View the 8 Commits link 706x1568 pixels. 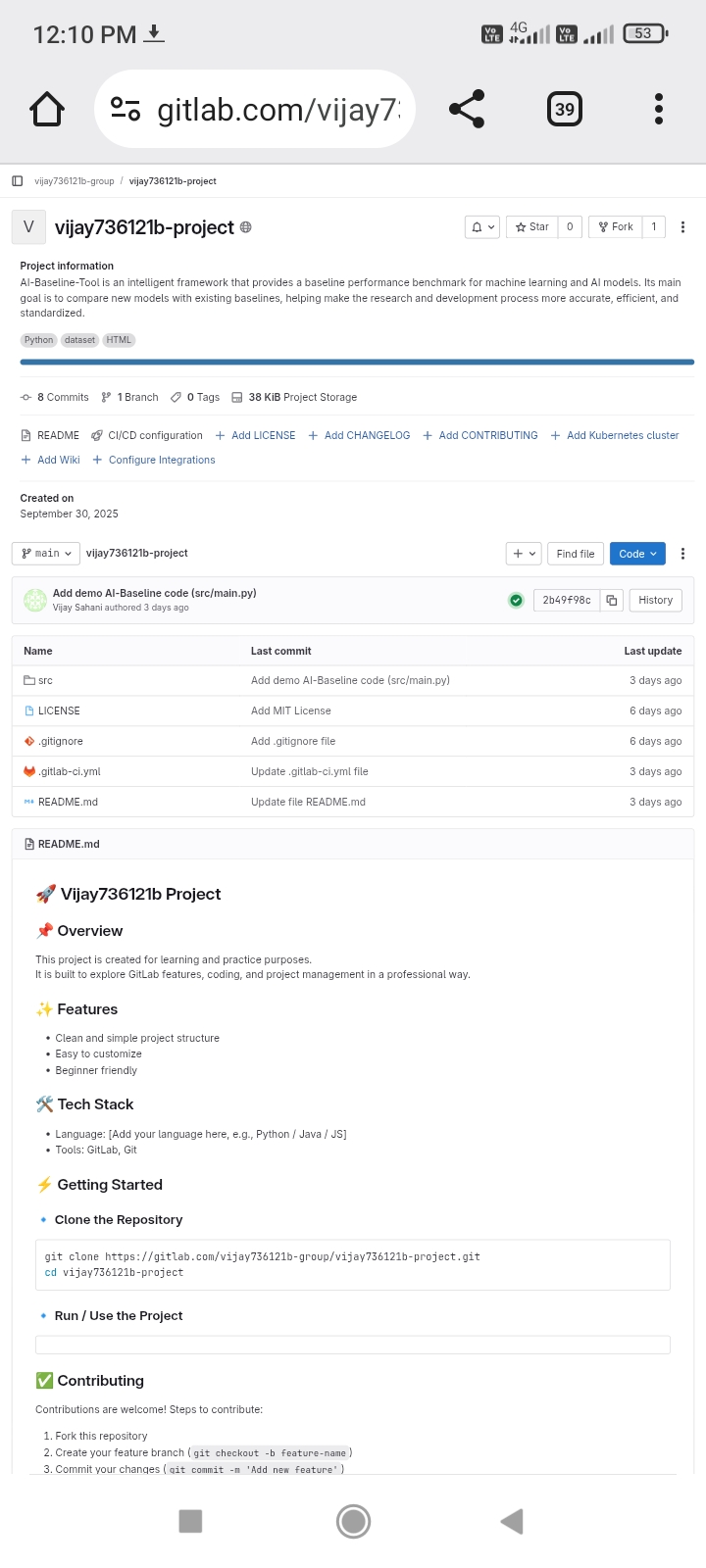[x=55, y=397]
